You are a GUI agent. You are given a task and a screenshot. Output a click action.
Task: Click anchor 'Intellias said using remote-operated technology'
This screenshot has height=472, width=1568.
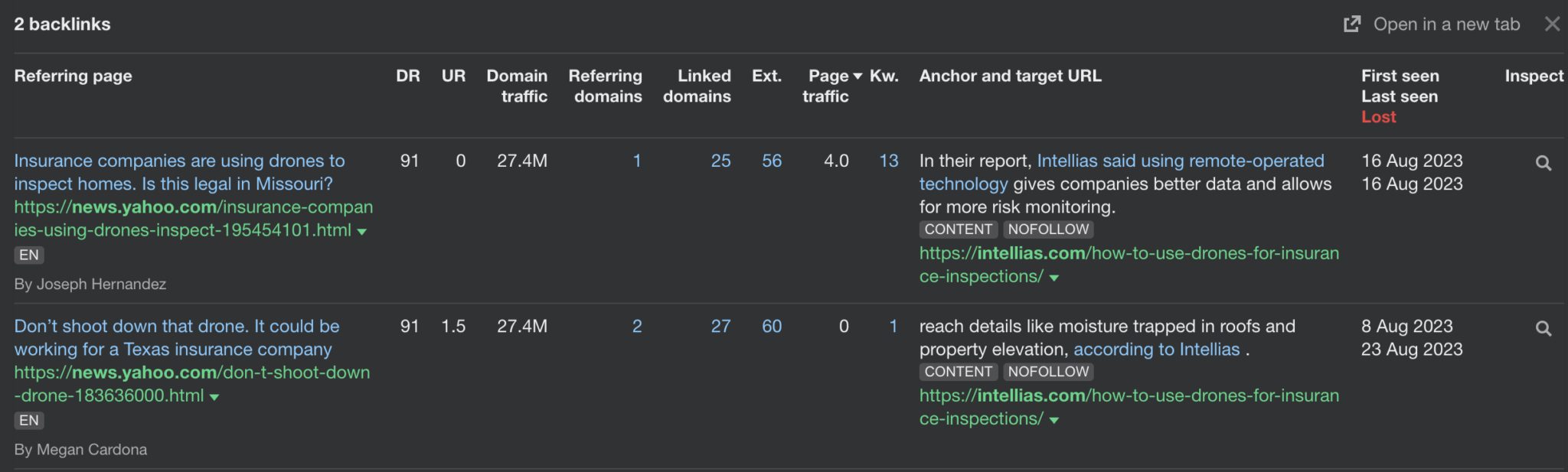[1122, 172]
